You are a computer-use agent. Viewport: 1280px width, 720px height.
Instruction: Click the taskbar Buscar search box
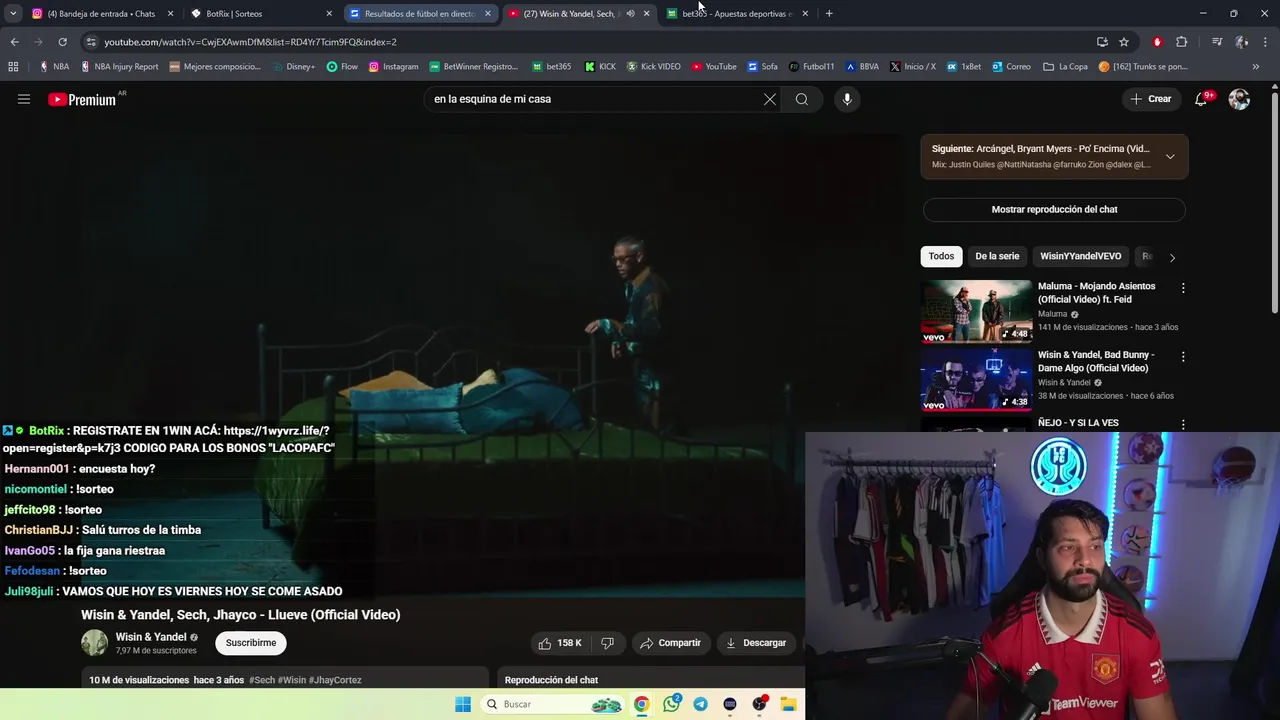pos(553,704)
